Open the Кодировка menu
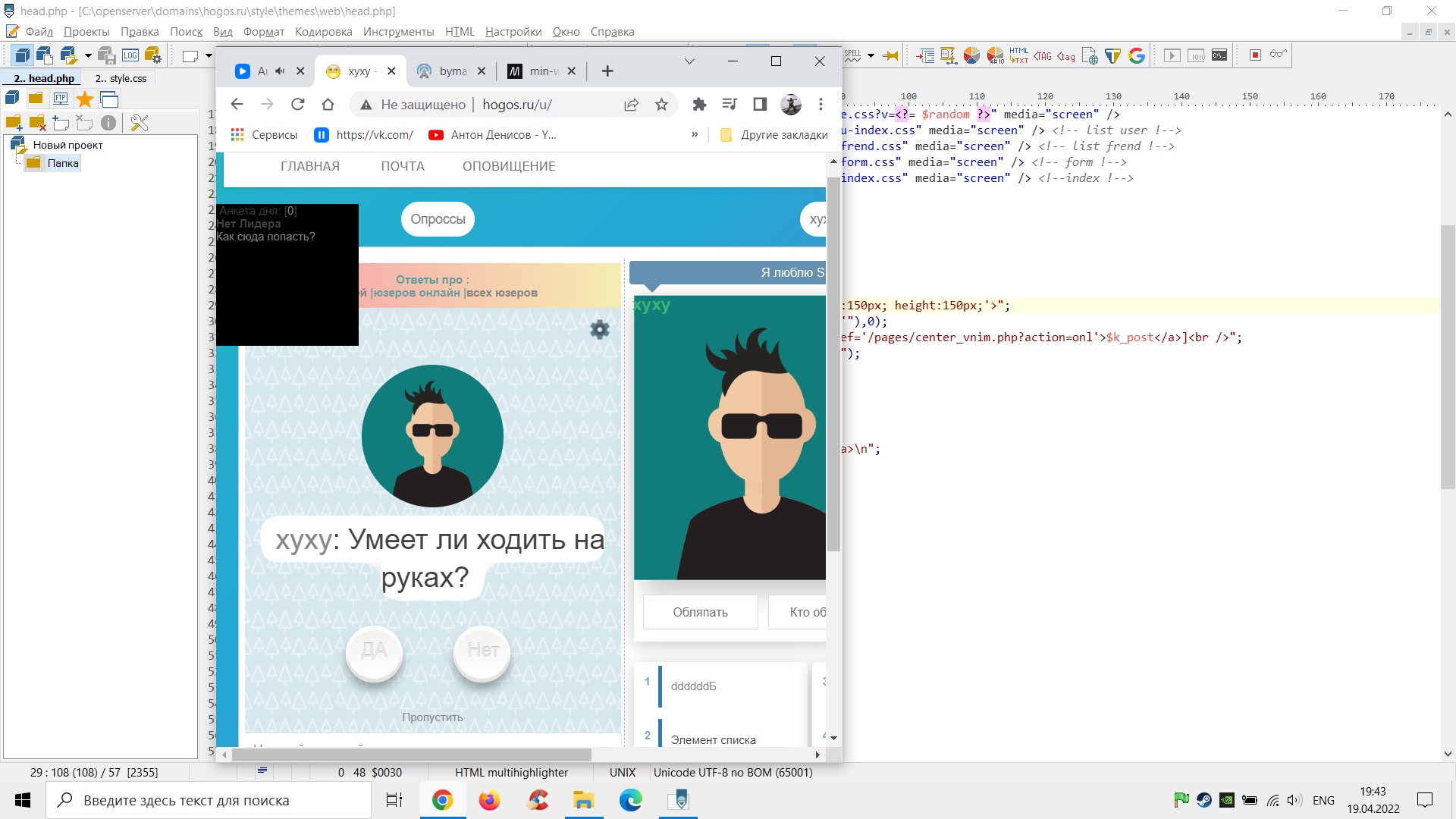This screenshot has width=1456, height=819. [x=323, y=32]
